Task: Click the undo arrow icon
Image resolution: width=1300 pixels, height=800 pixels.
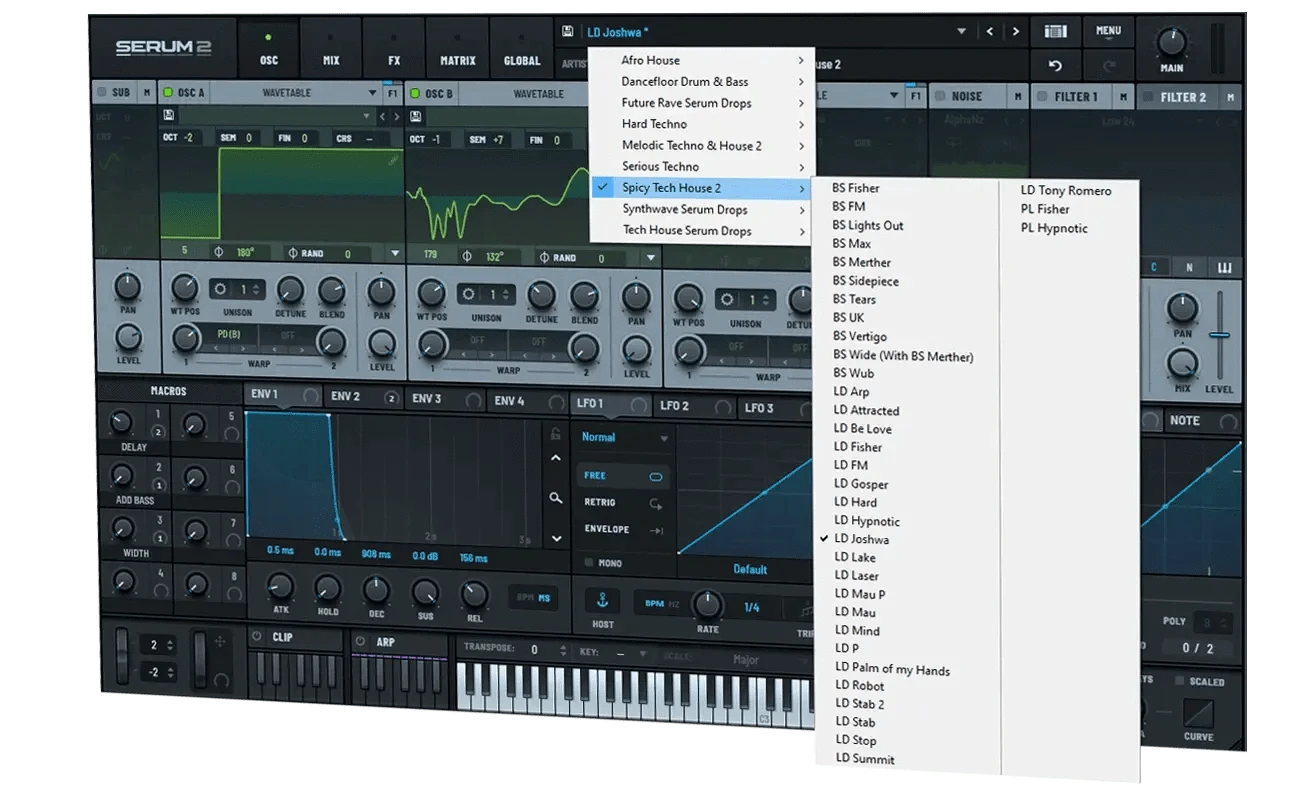Action: pos(1054,66)
